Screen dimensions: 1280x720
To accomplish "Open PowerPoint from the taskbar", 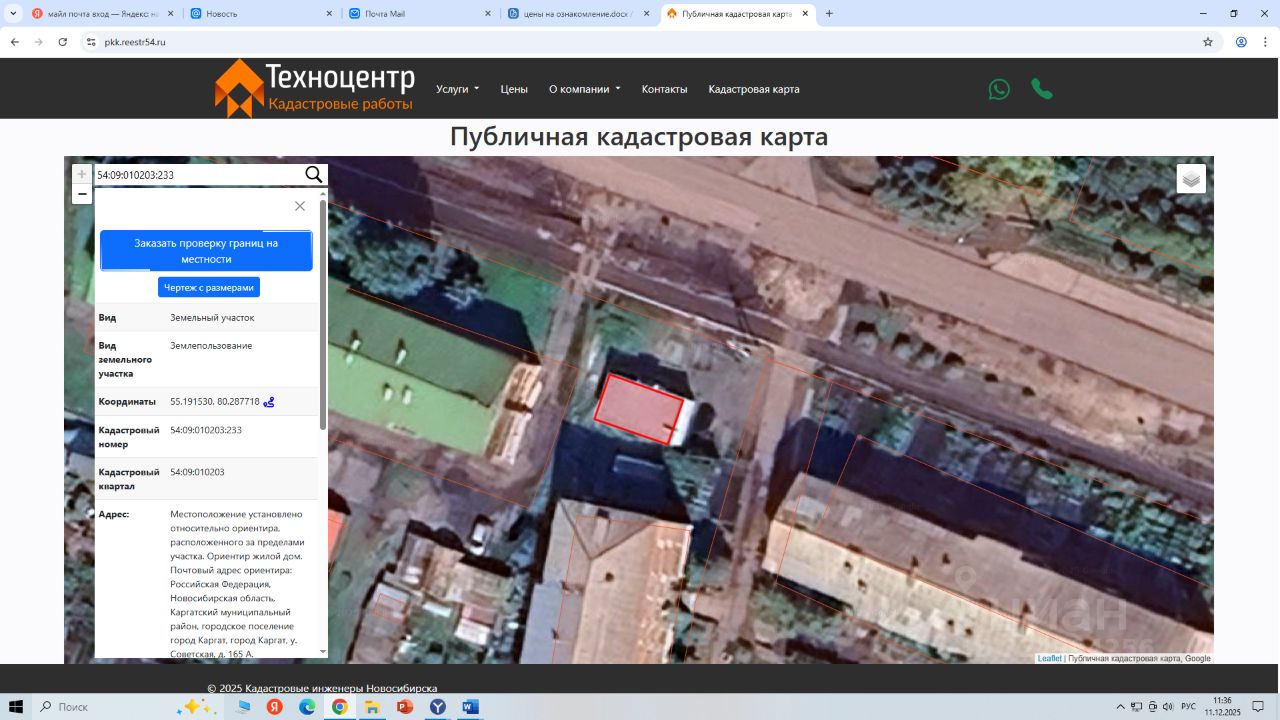I will coord(405,707).
